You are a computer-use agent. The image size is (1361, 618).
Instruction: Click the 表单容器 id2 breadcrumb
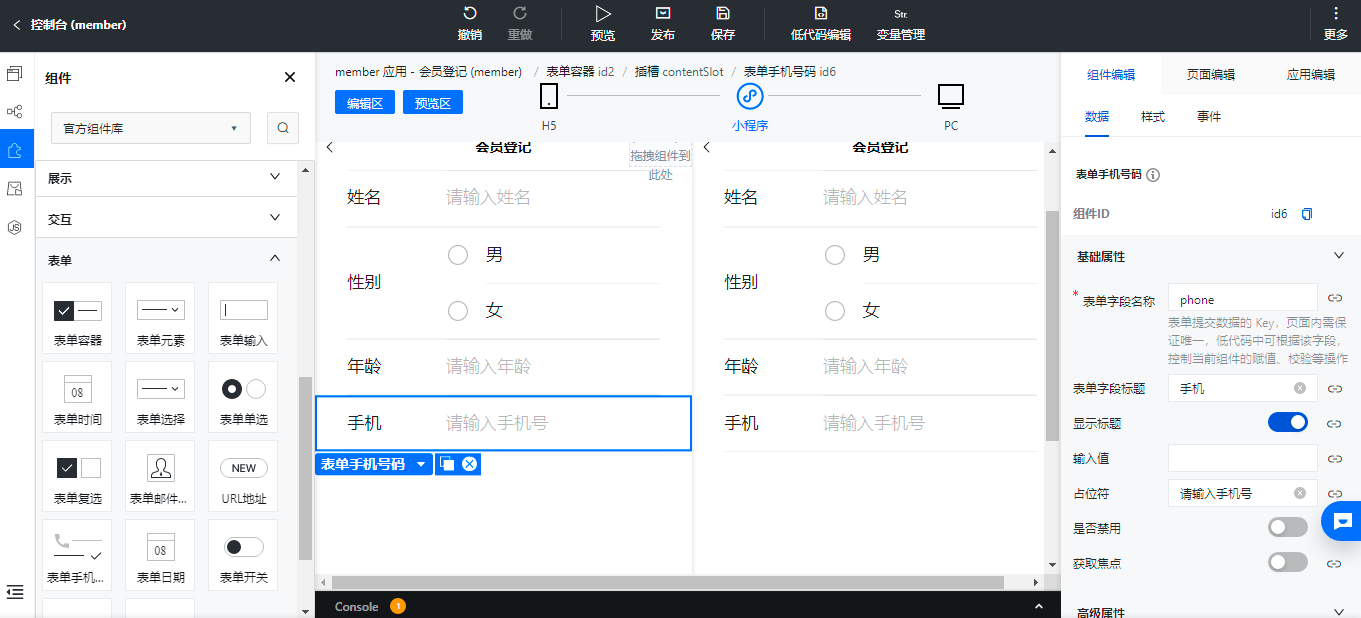580,72
